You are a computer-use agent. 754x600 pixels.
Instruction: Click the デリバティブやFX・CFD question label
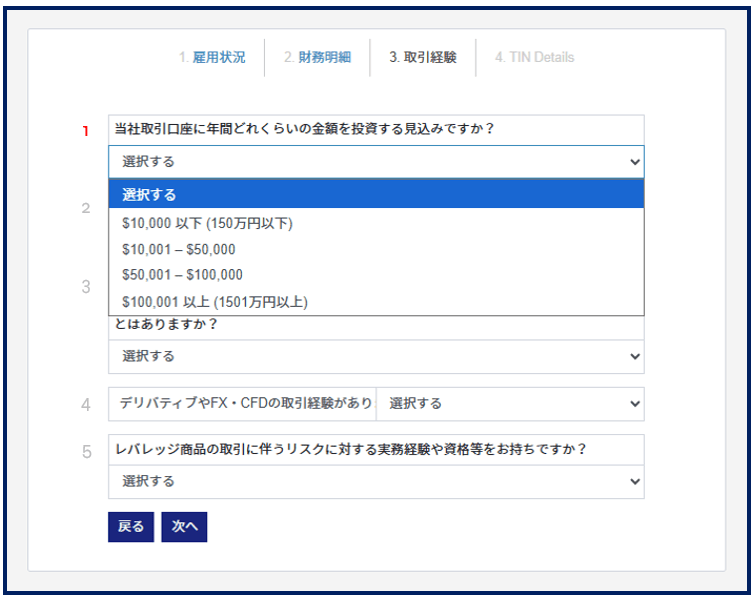point(244,404)
